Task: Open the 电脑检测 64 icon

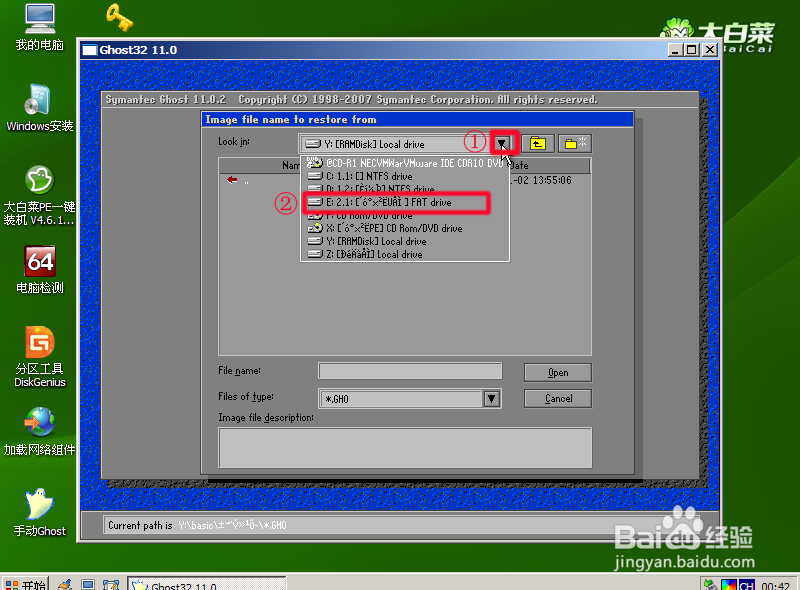Action: tap(40, 270)
